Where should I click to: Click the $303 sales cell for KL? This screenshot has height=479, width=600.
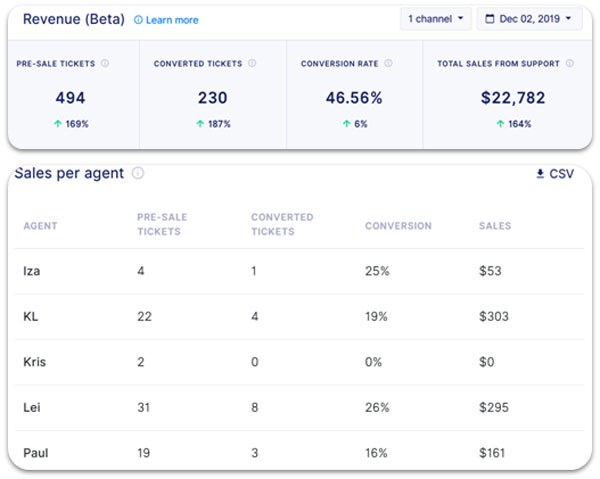coord(494,316)
